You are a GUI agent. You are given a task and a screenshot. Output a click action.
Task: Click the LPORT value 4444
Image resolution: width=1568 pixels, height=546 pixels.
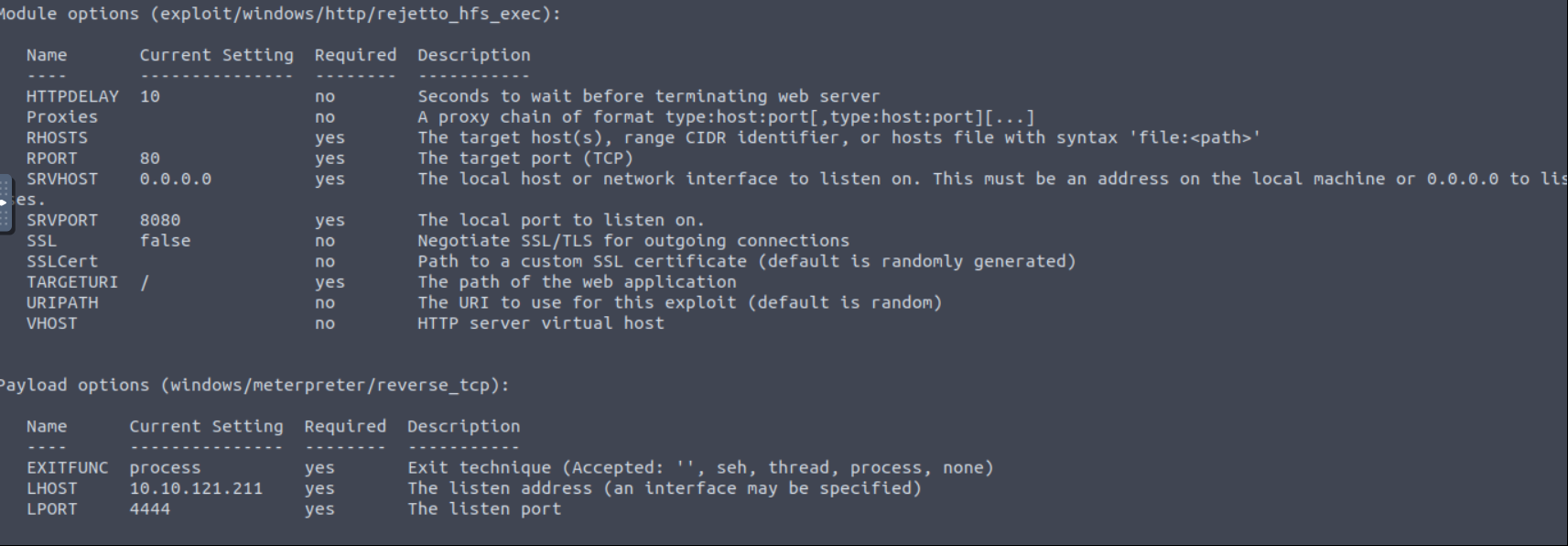coord(150,508)
